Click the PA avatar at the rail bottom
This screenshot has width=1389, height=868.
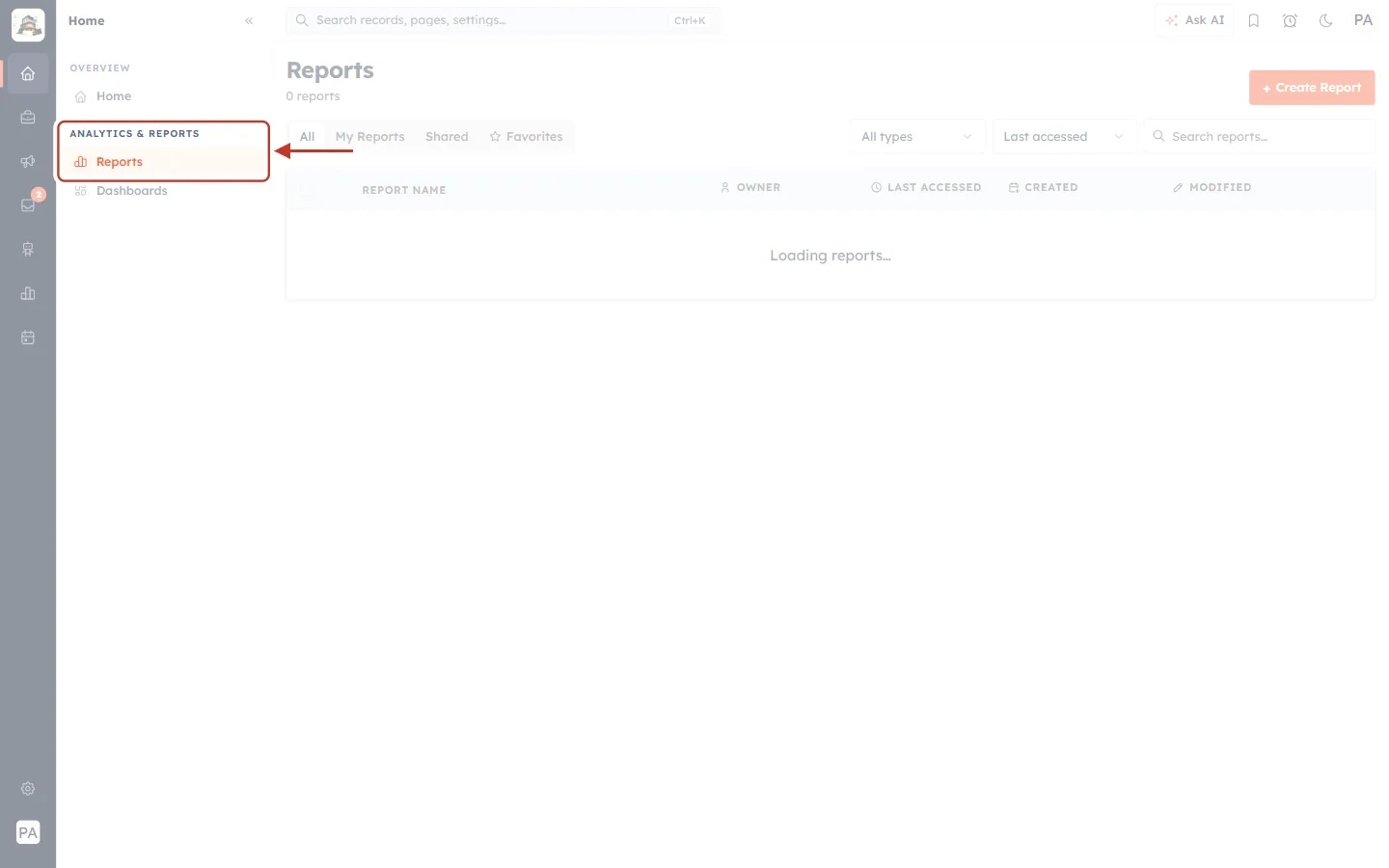(28, 832)
